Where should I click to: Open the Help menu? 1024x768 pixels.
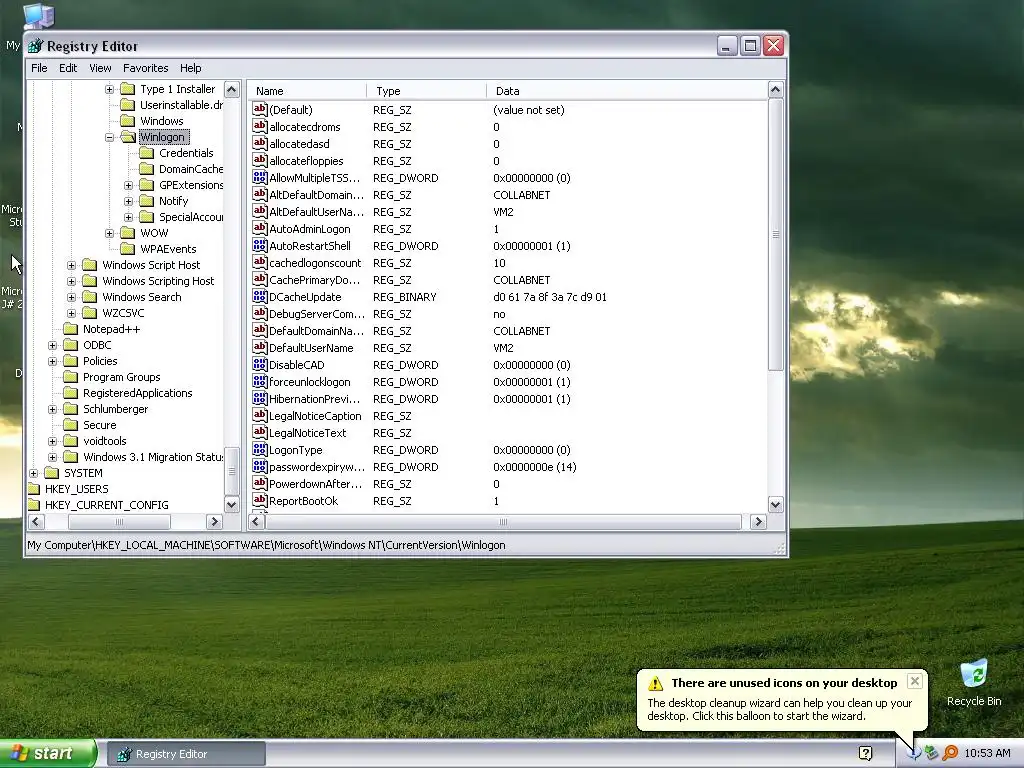point(191,68)
